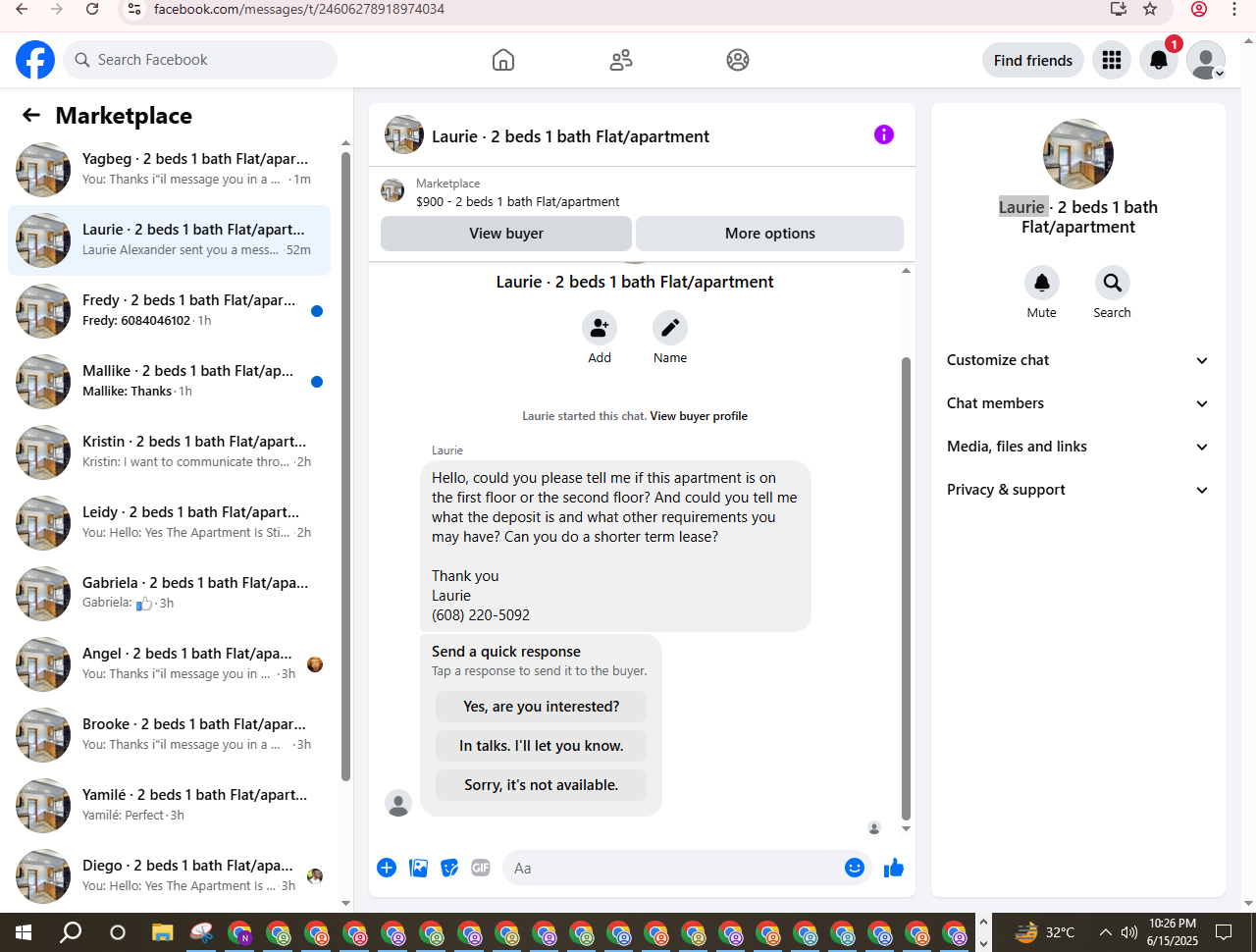1256x952 pixels.
Task: Open the emoji picker in message box
Action: click(855, 868)
